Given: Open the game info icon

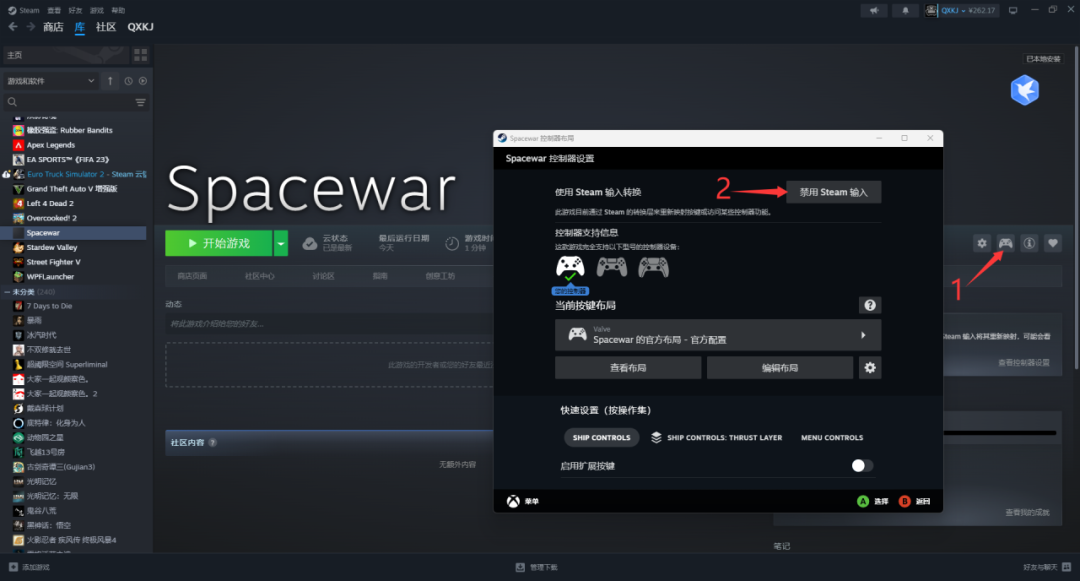Looking at the screenshot, I should point(1029,243).
